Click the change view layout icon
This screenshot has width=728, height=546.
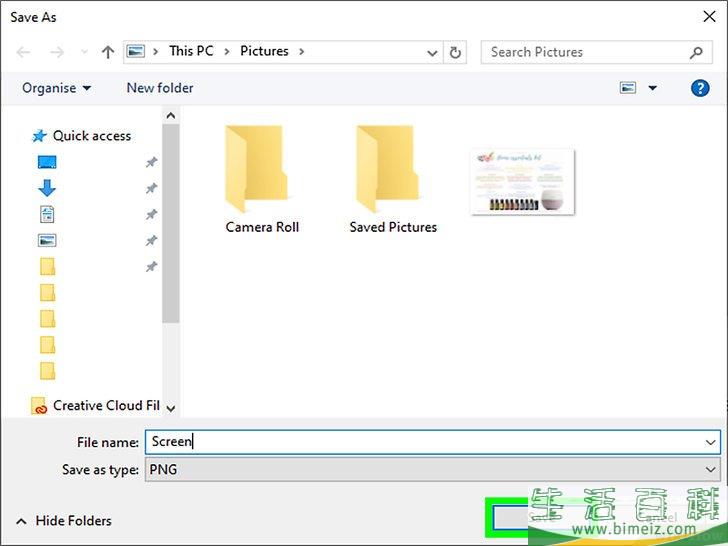click(x=628, y=88)
